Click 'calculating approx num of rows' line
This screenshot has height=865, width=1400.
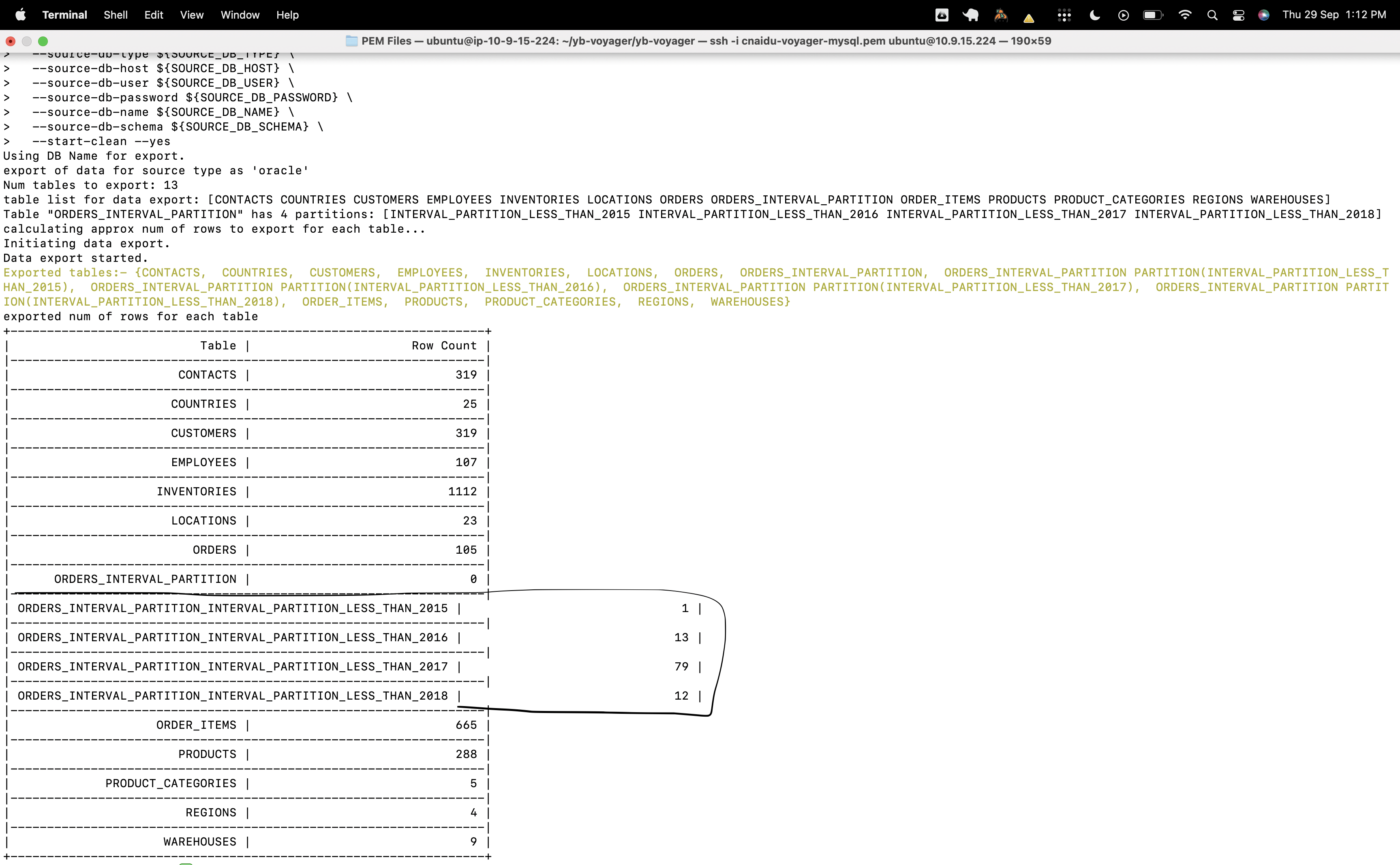214,229
